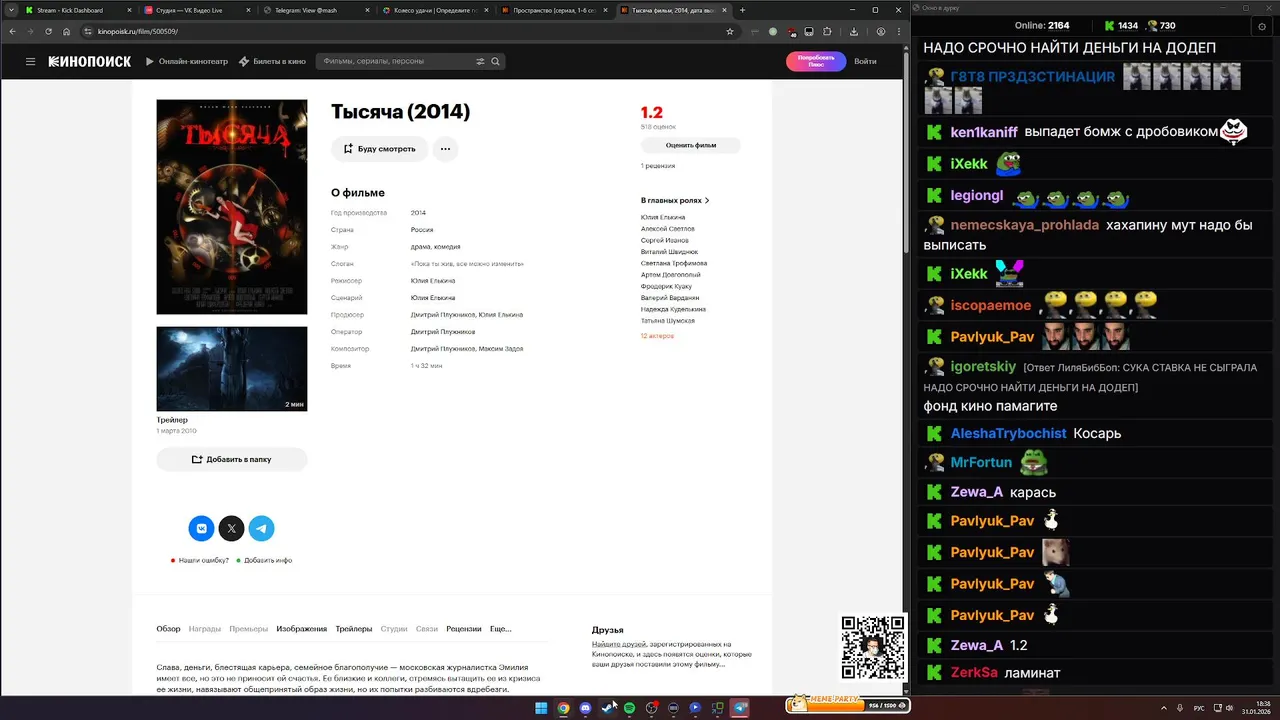Open Chrome from the taskbar
The height and width of the screenshot is (720, 1280).
(563, 708)
